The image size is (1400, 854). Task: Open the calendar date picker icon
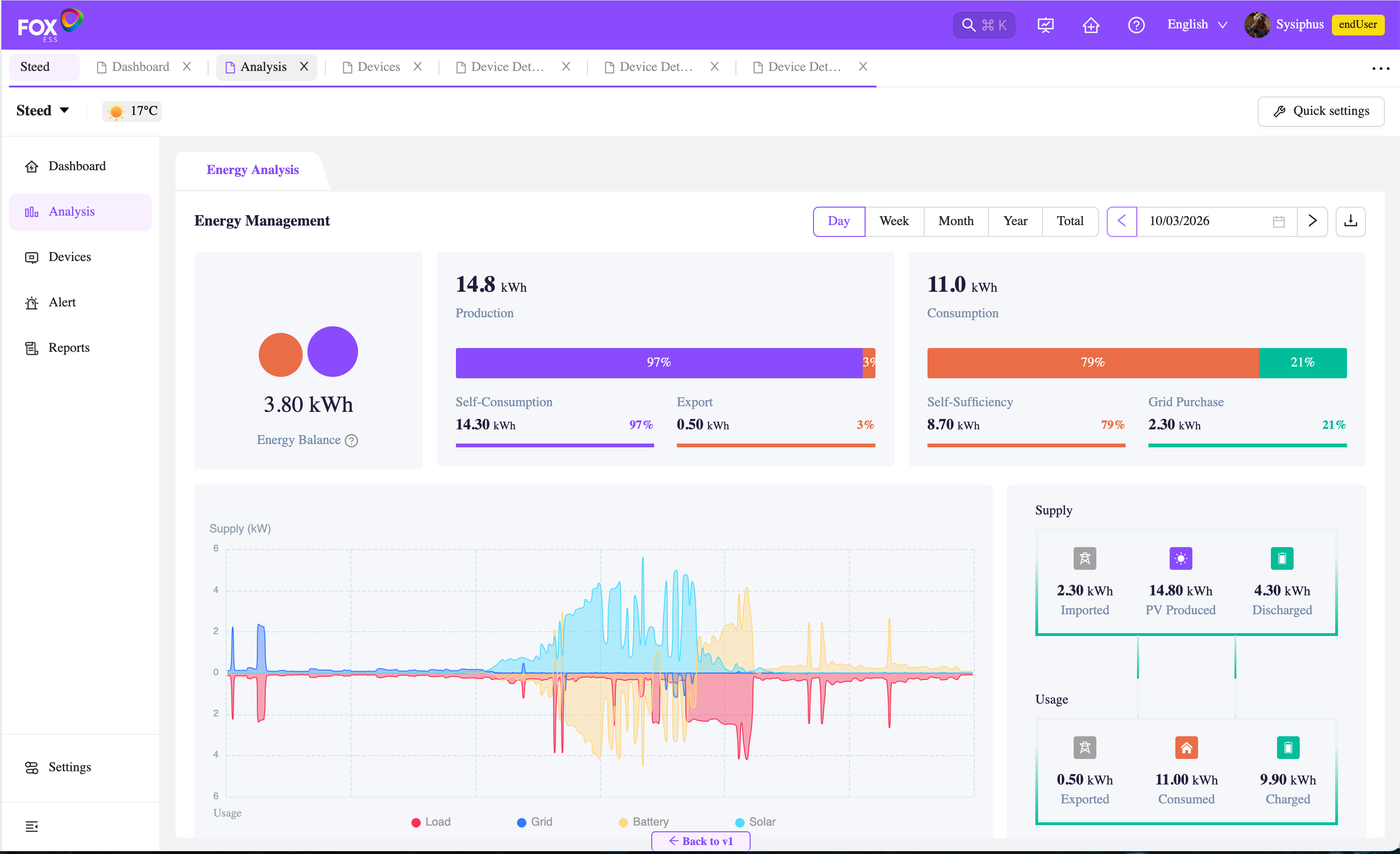click(x=1278, y=221)
